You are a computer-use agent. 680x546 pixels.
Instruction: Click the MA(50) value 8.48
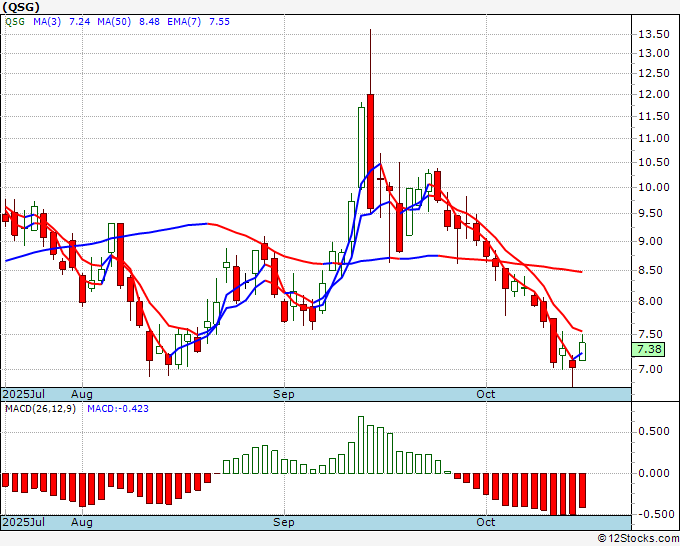click(149, 22)
